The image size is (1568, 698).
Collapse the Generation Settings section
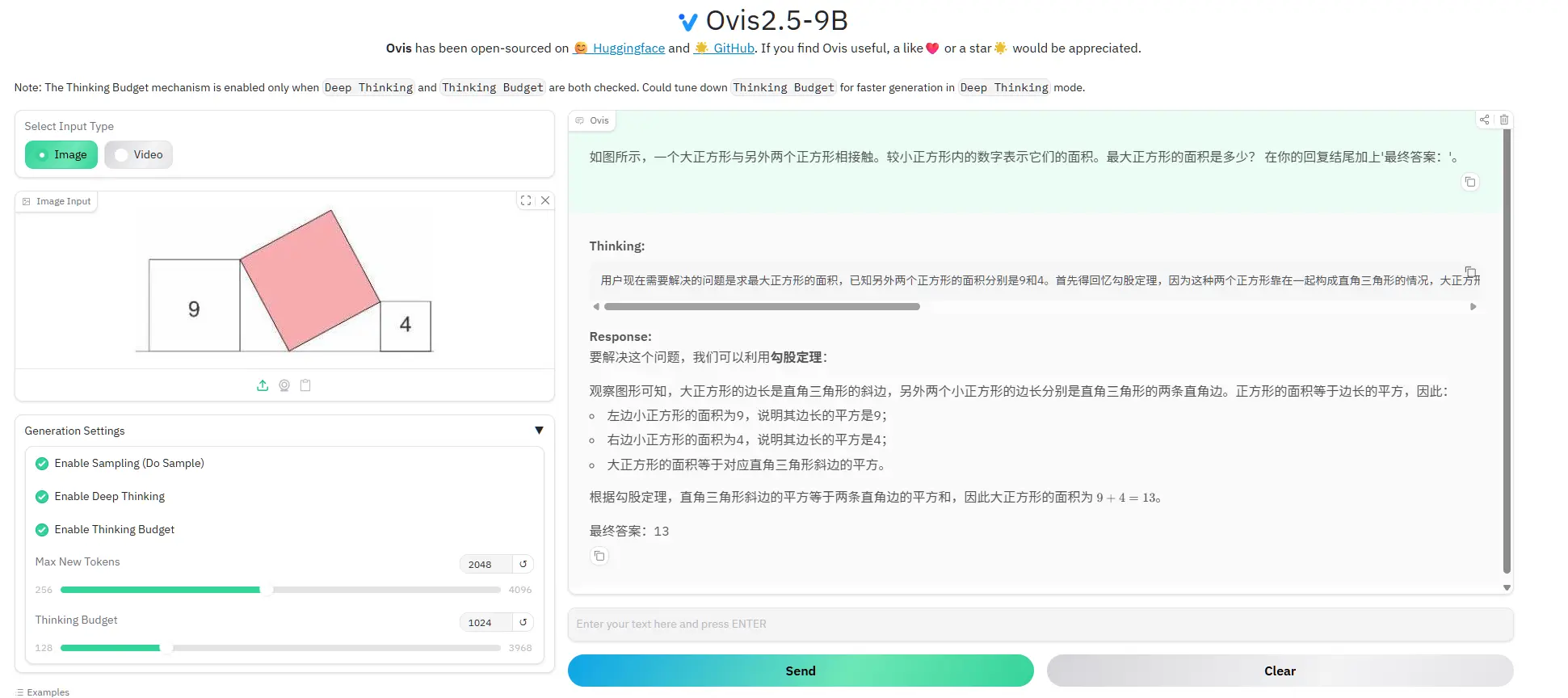[x=539, y=431]
